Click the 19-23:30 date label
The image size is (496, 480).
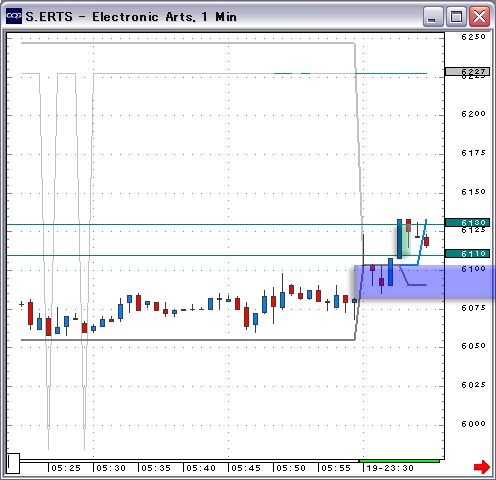(x=390, y=468)
